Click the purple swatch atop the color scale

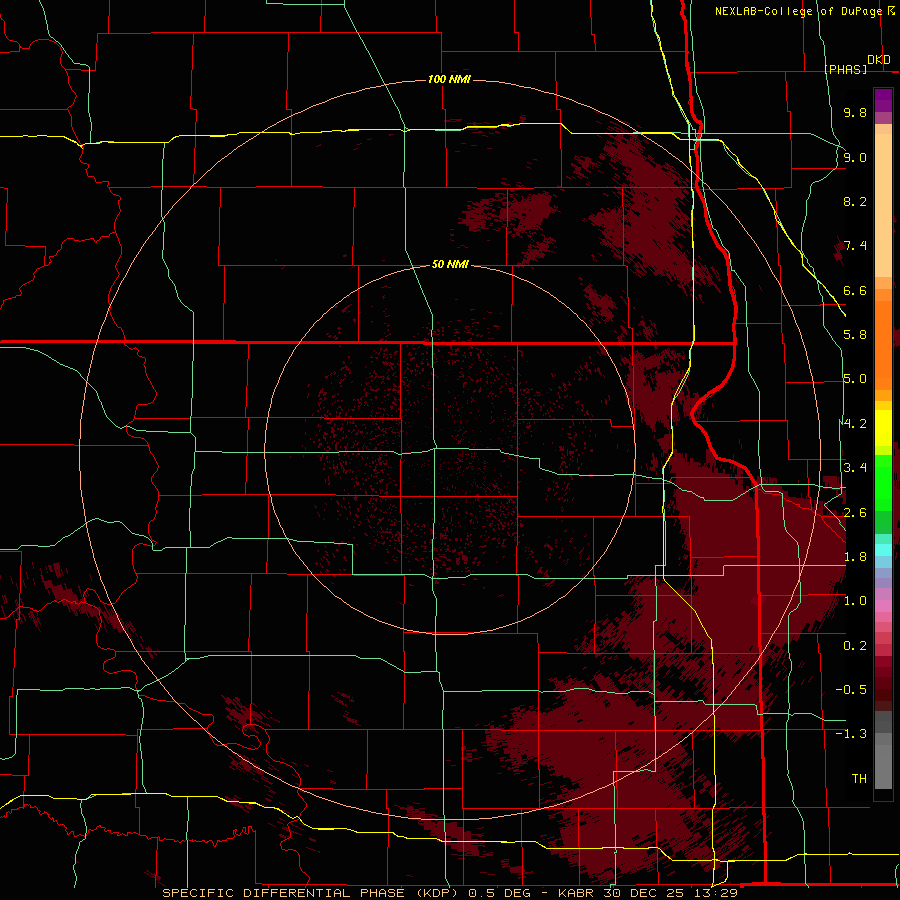883,100
